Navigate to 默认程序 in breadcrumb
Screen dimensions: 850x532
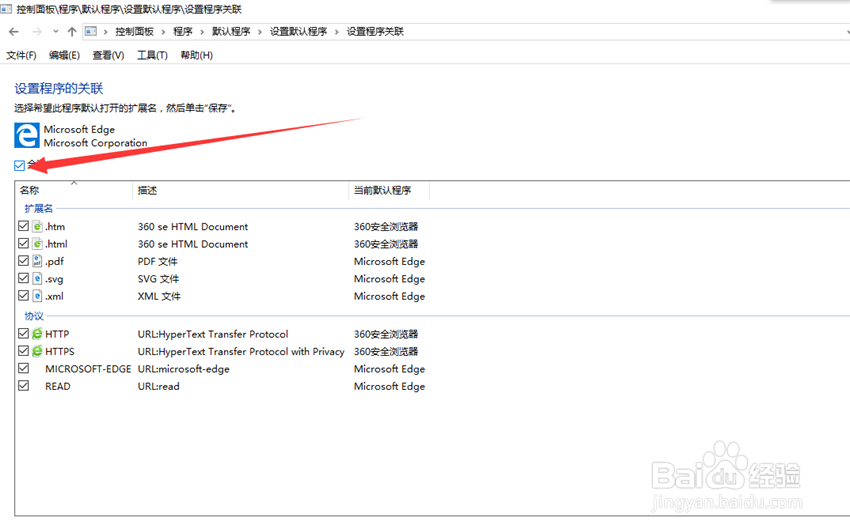click(231, 31)
